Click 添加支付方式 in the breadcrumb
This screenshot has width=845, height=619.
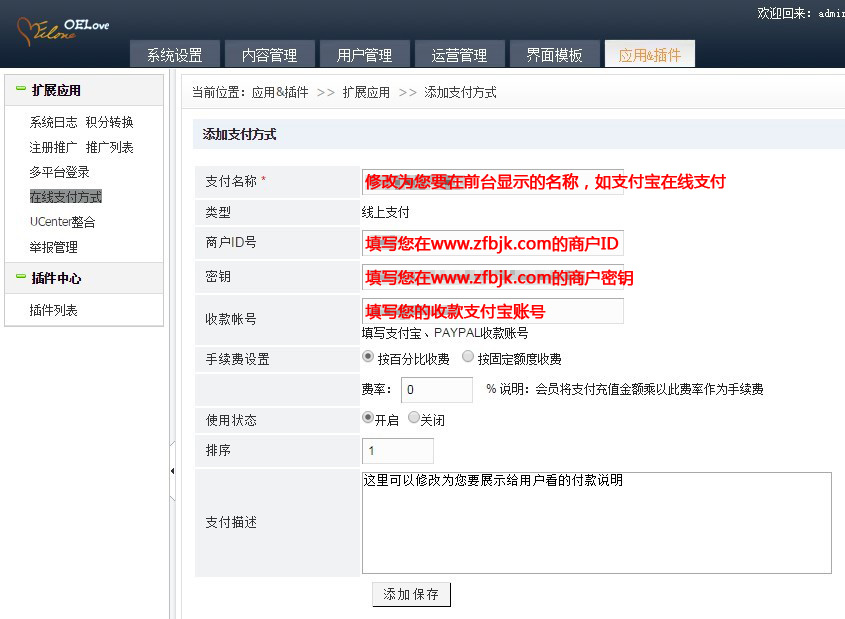(x=460, y=92)
